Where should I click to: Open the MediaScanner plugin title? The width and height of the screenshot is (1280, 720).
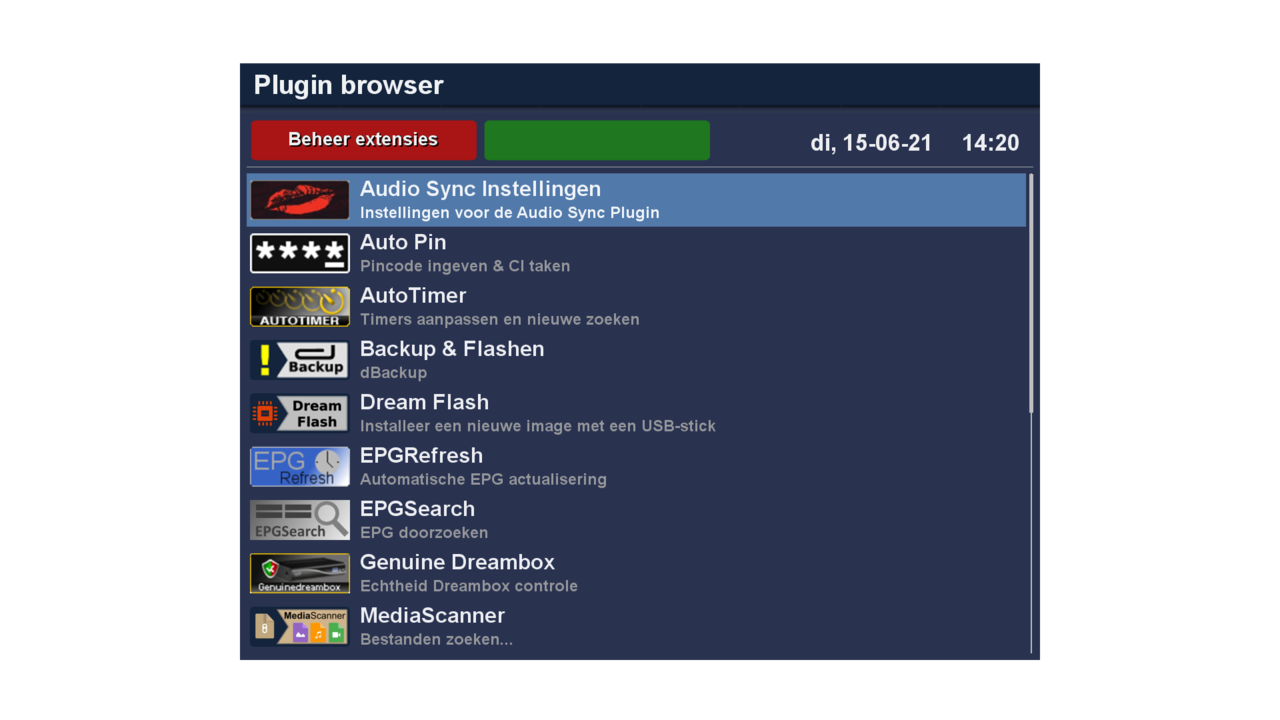tap(432, 616)
